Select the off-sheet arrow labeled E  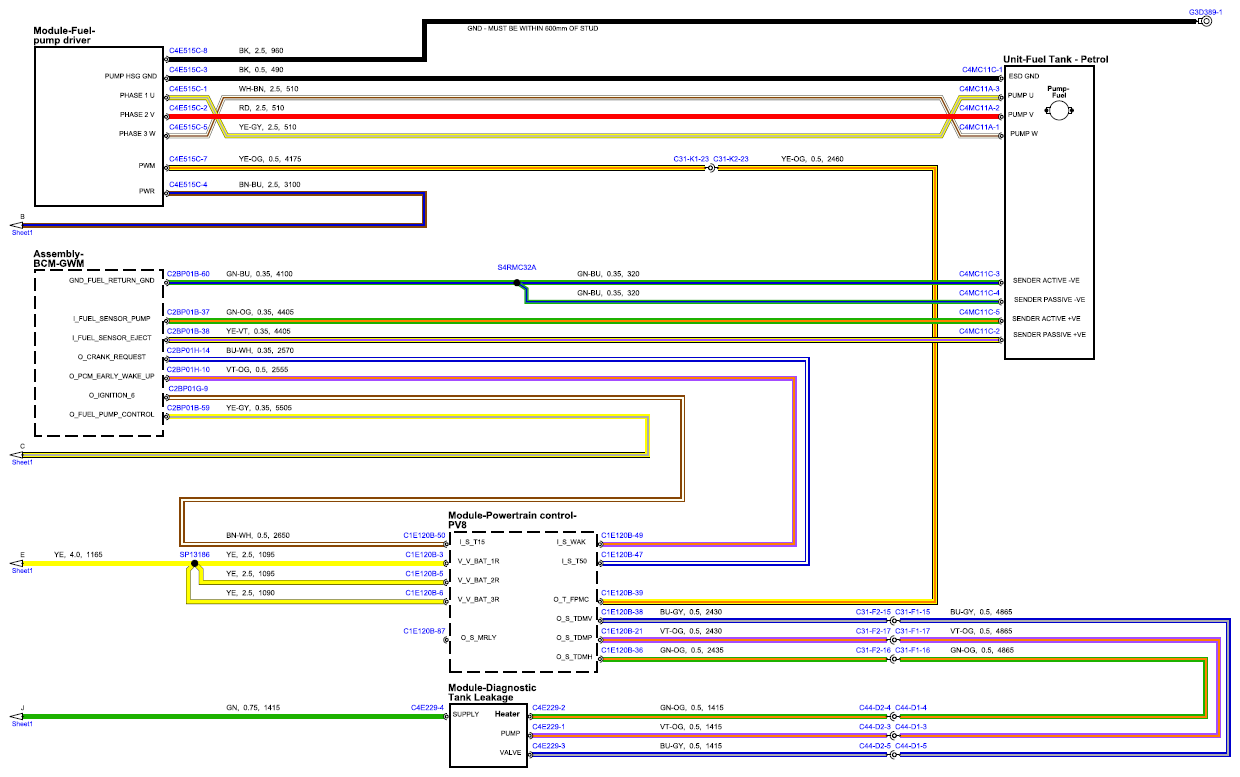[17, 564]
